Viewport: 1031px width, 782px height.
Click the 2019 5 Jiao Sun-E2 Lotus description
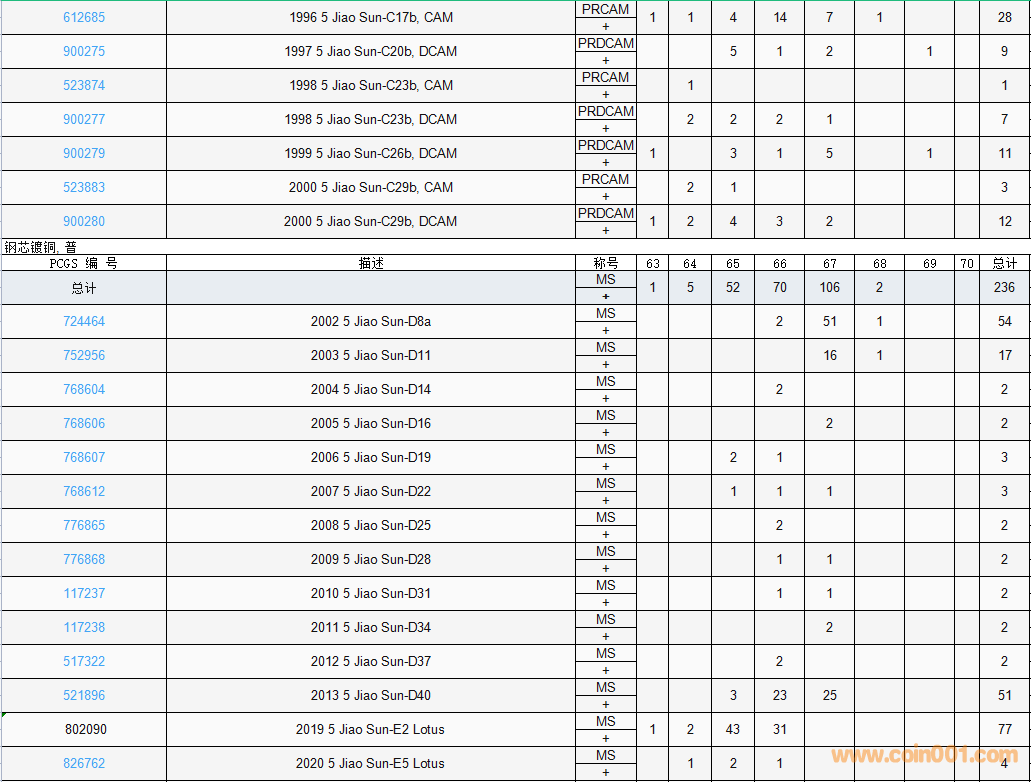pos(370,729)
